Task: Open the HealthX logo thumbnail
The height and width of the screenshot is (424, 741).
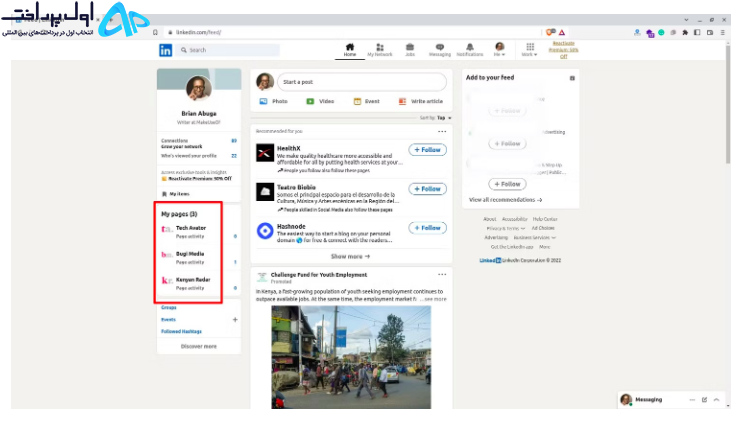Action: point(265,153)
